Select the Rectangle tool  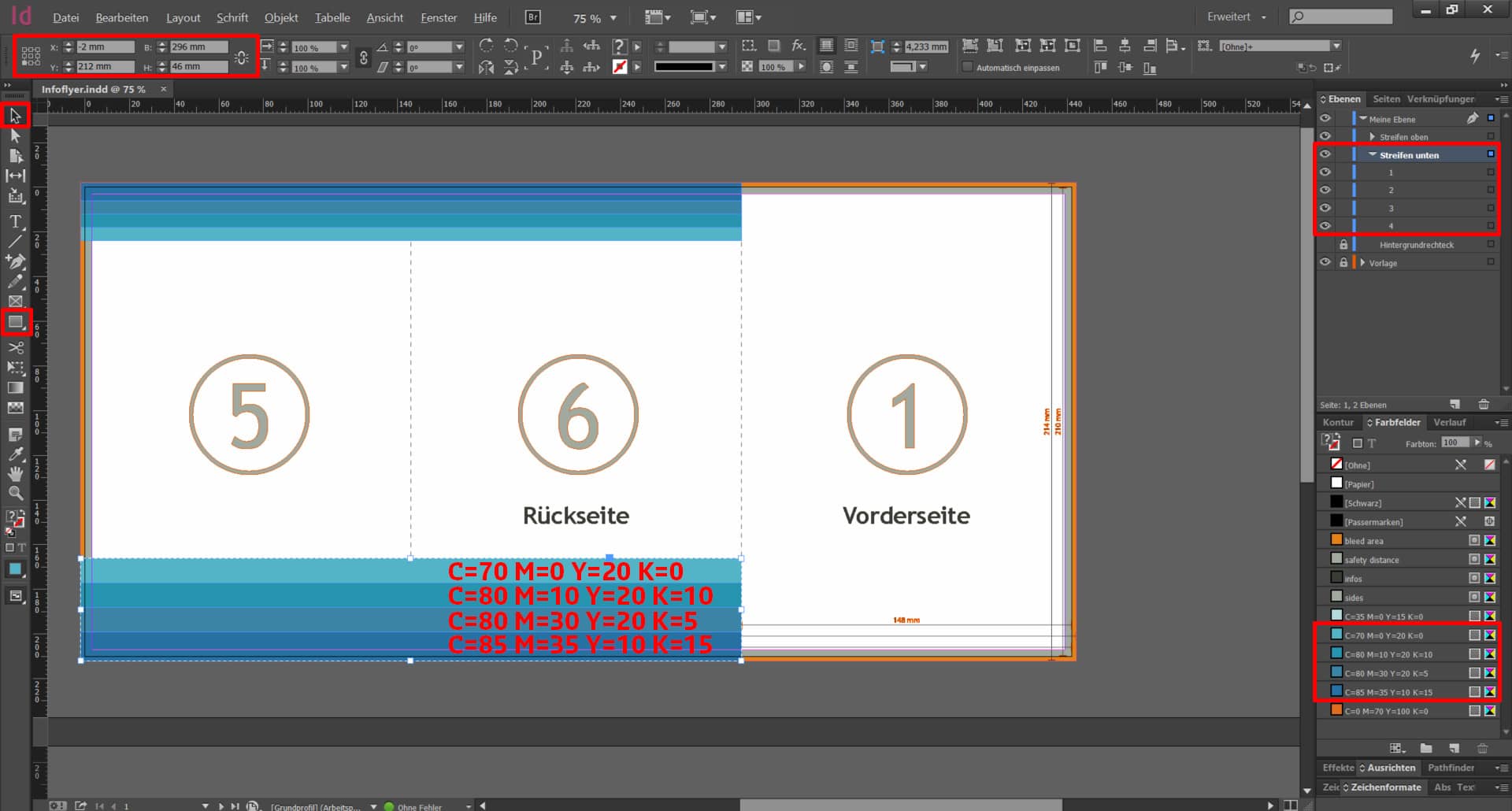click(x=15, y=322)
